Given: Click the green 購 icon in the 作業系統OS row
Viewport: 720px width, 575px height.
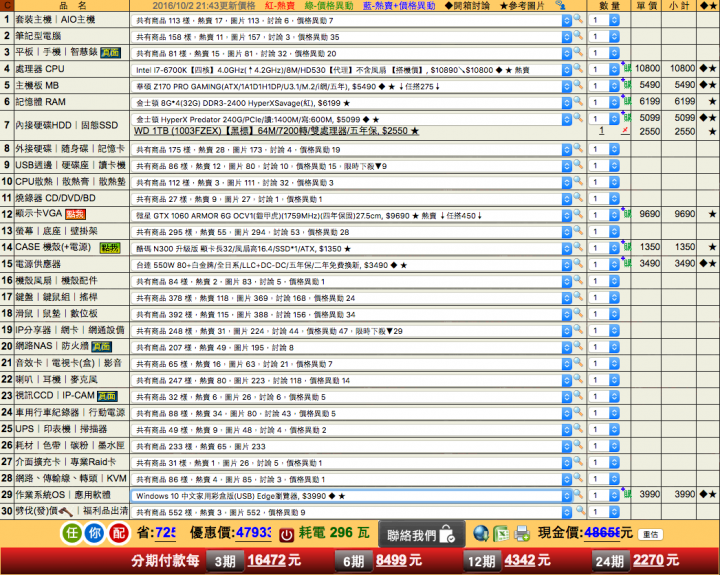Looking at the screenshot, I should (x=627, y=495).
